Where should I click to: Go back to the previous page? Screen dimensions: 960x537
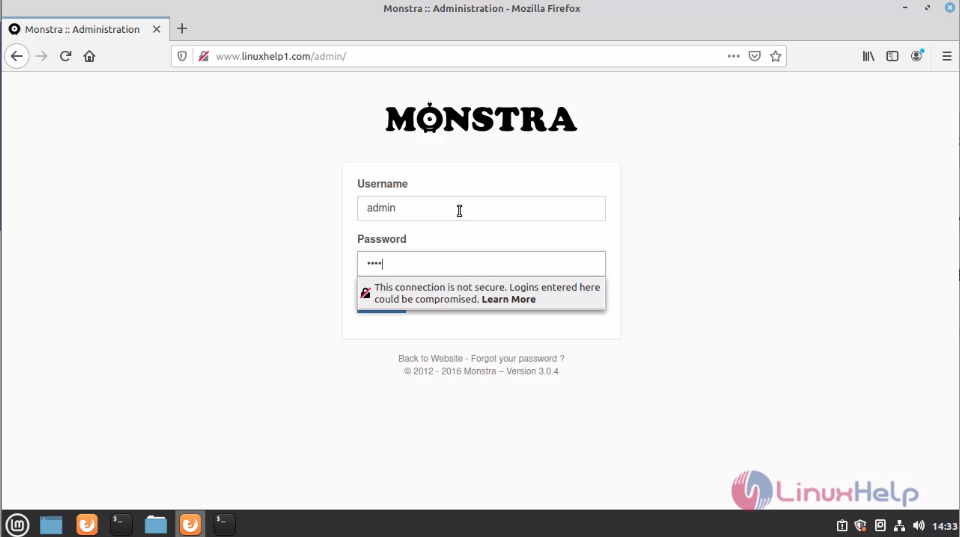point(17,56)
